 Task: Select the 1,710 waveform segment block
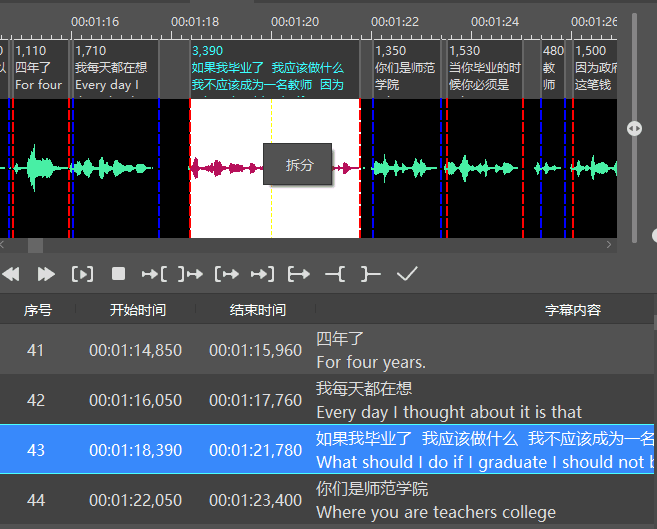[x=115, y=69]
